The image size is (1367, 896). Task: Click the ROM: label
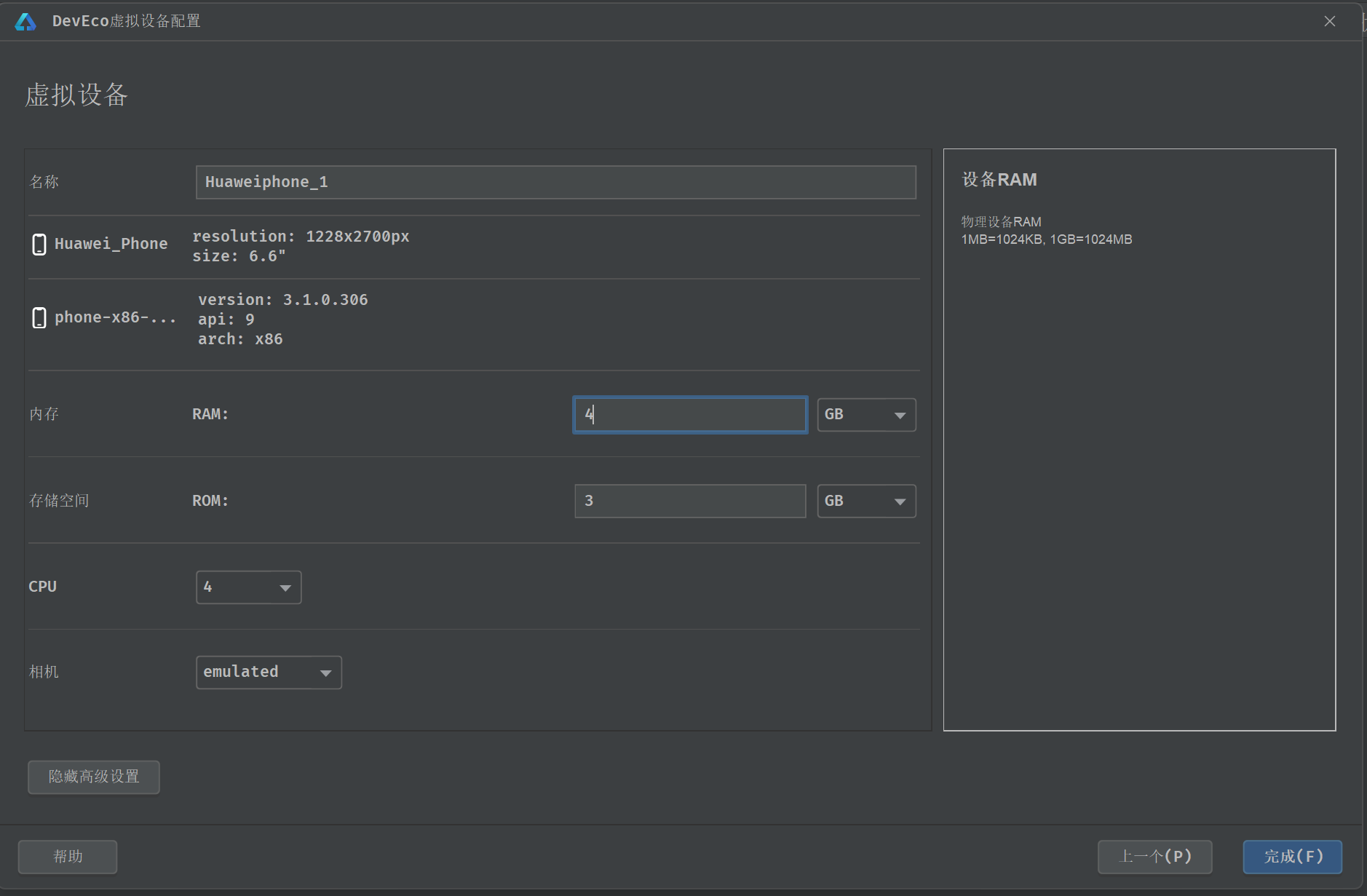(x=210, y=501)
